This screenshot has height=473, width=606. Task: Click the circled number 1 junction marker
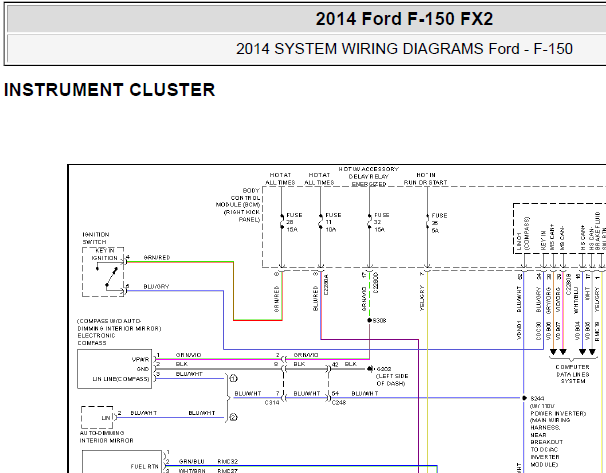pyautogui.click(x=234, y=379)
